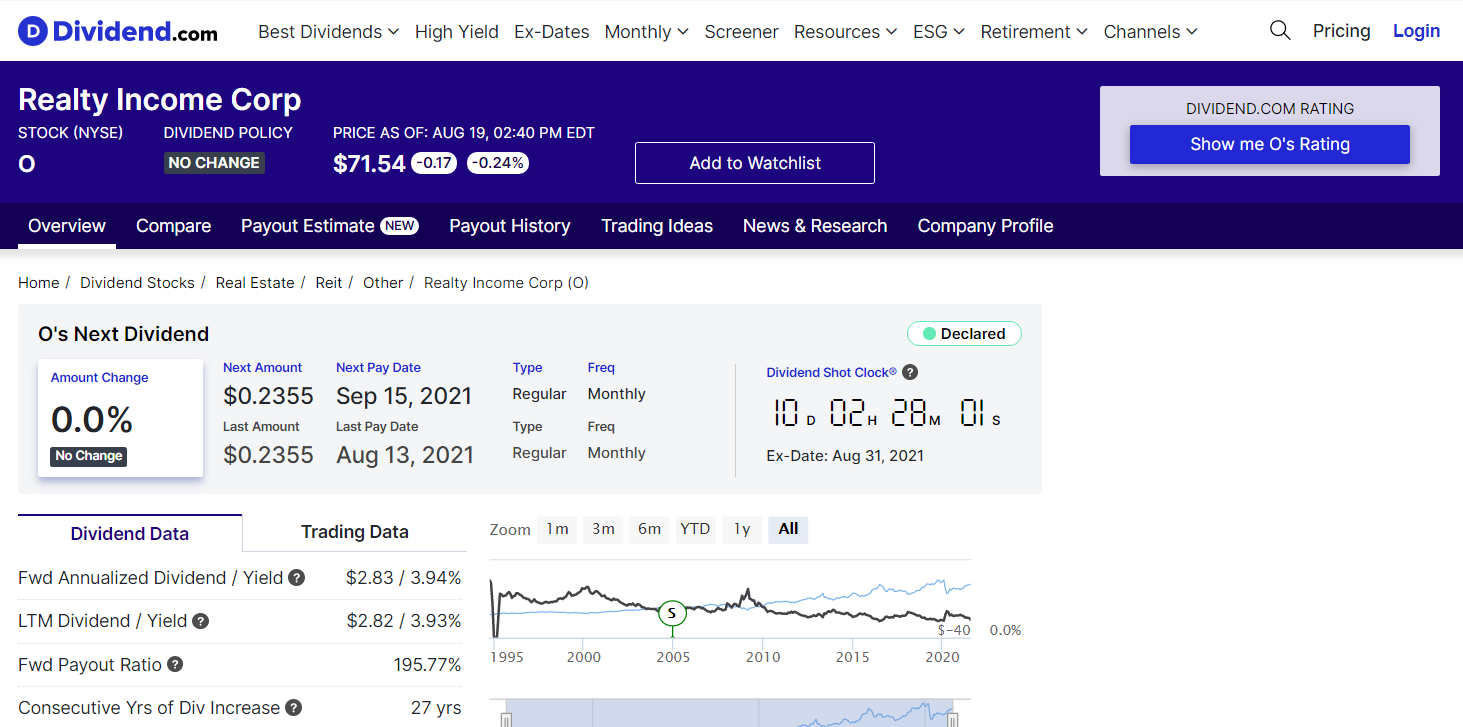This screenshot has width=1463, height=727.
Task: Click help icon next to LTM Dividend / Yield
Action: coord(200,621)
